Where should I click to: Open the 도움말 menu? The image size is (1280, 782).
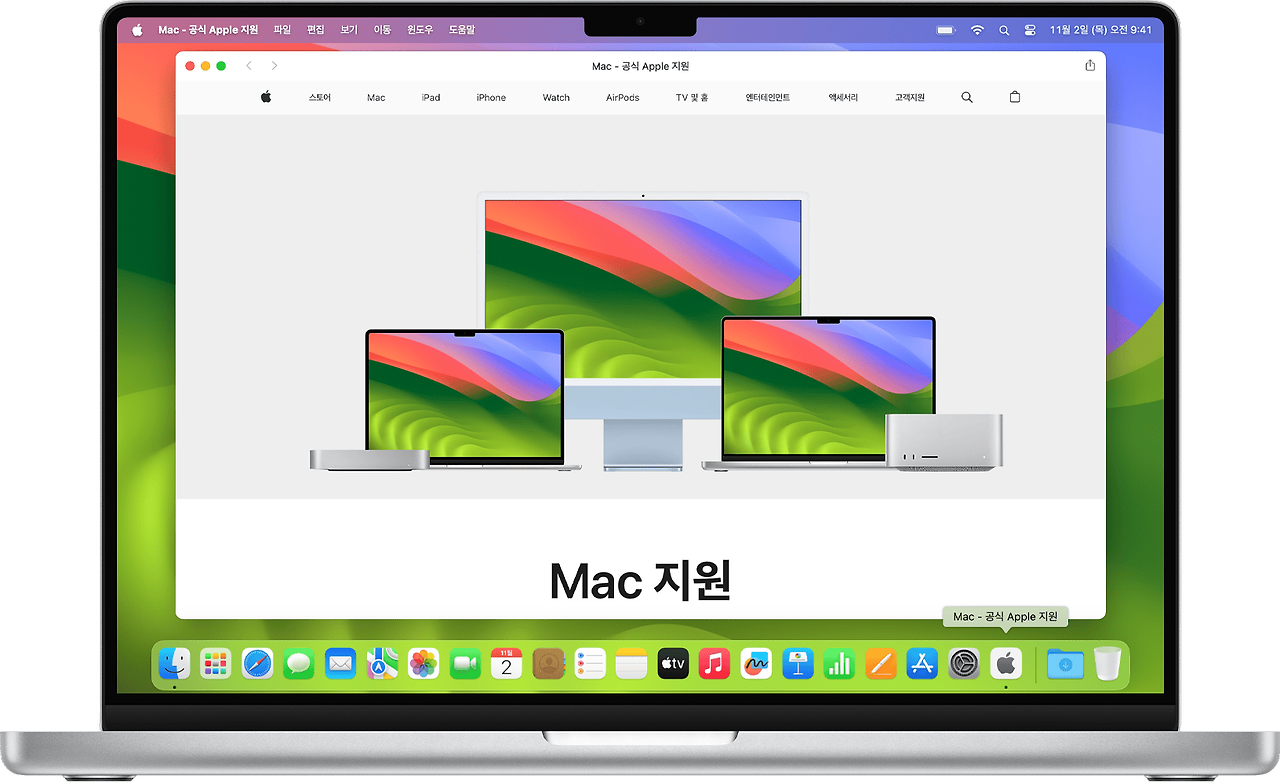click(463, 30)
